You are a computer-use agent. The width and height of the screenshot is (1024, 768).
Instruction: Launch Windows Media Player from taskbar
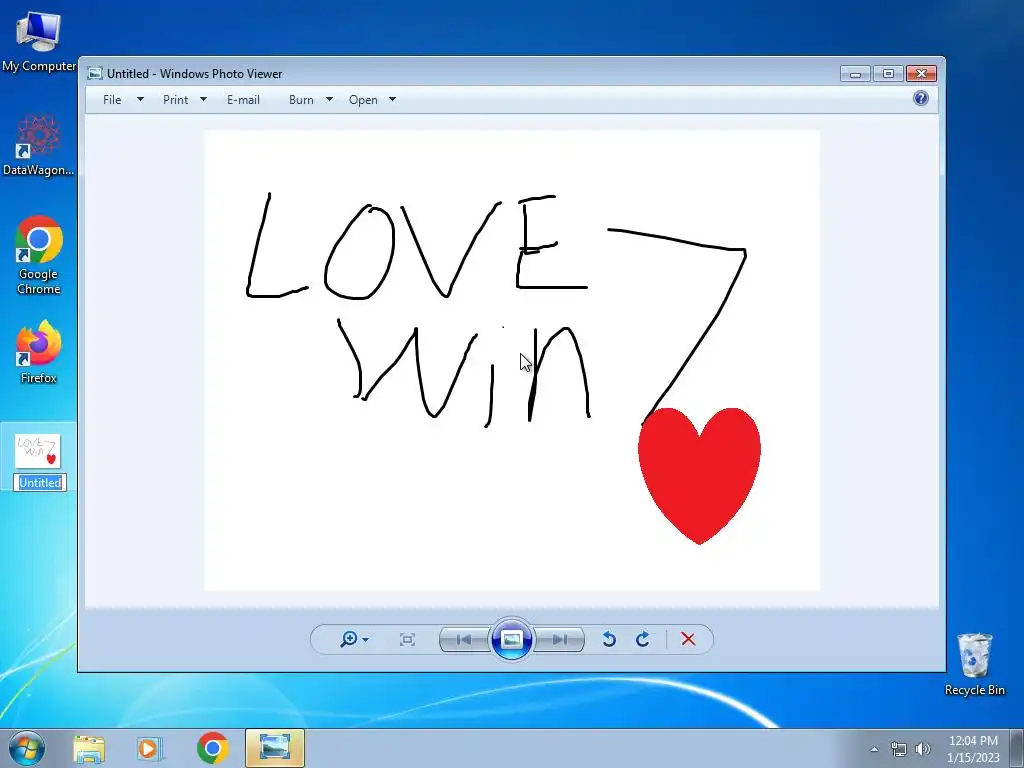150,748
